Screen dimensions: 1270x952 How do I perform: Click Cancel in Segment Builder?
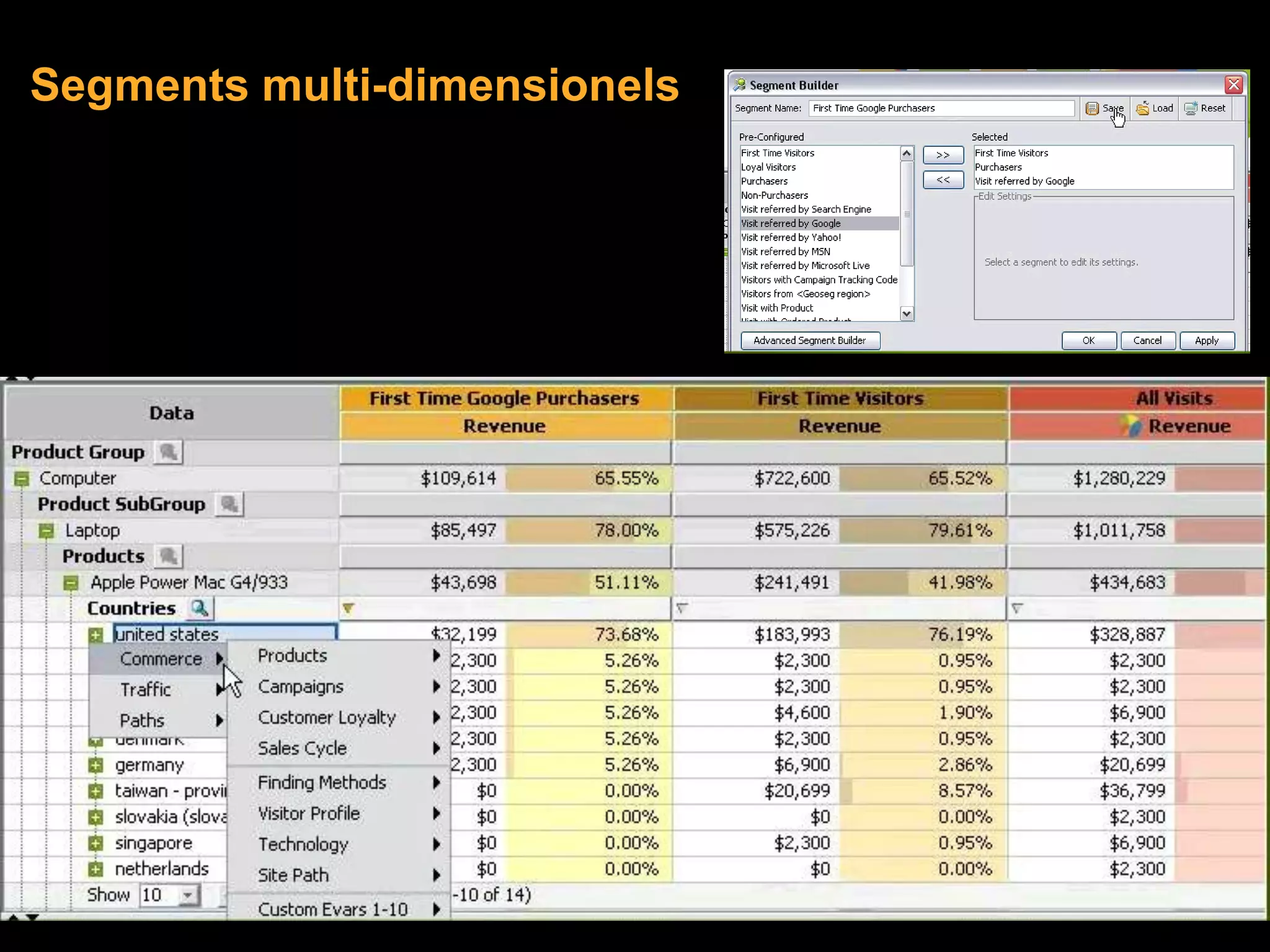point(1148,340)
